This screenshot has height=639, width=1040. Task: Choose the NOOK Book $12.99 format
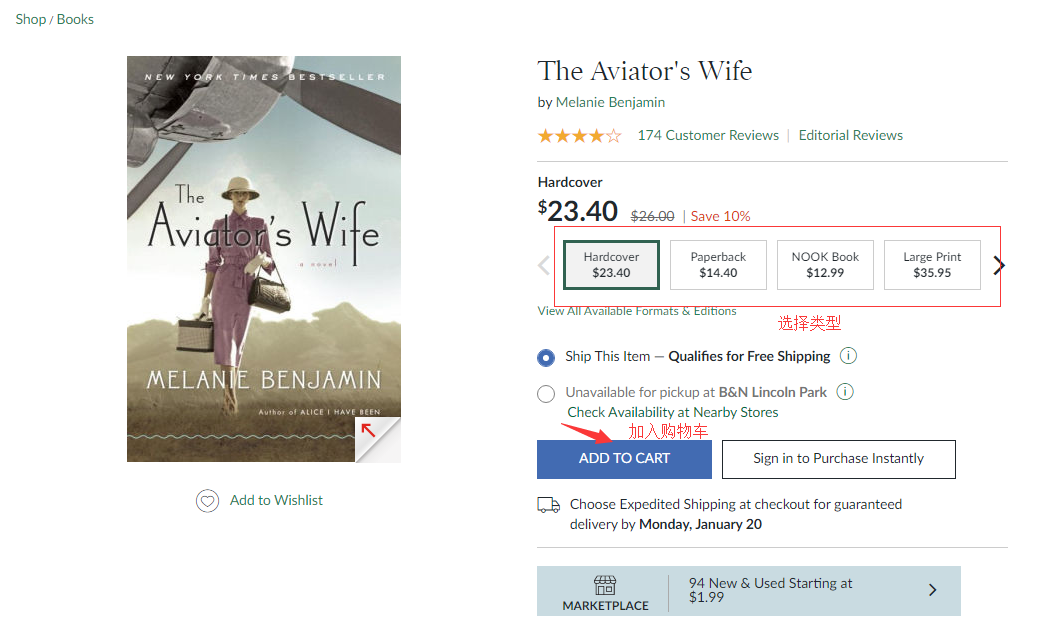tap(825, 265)
